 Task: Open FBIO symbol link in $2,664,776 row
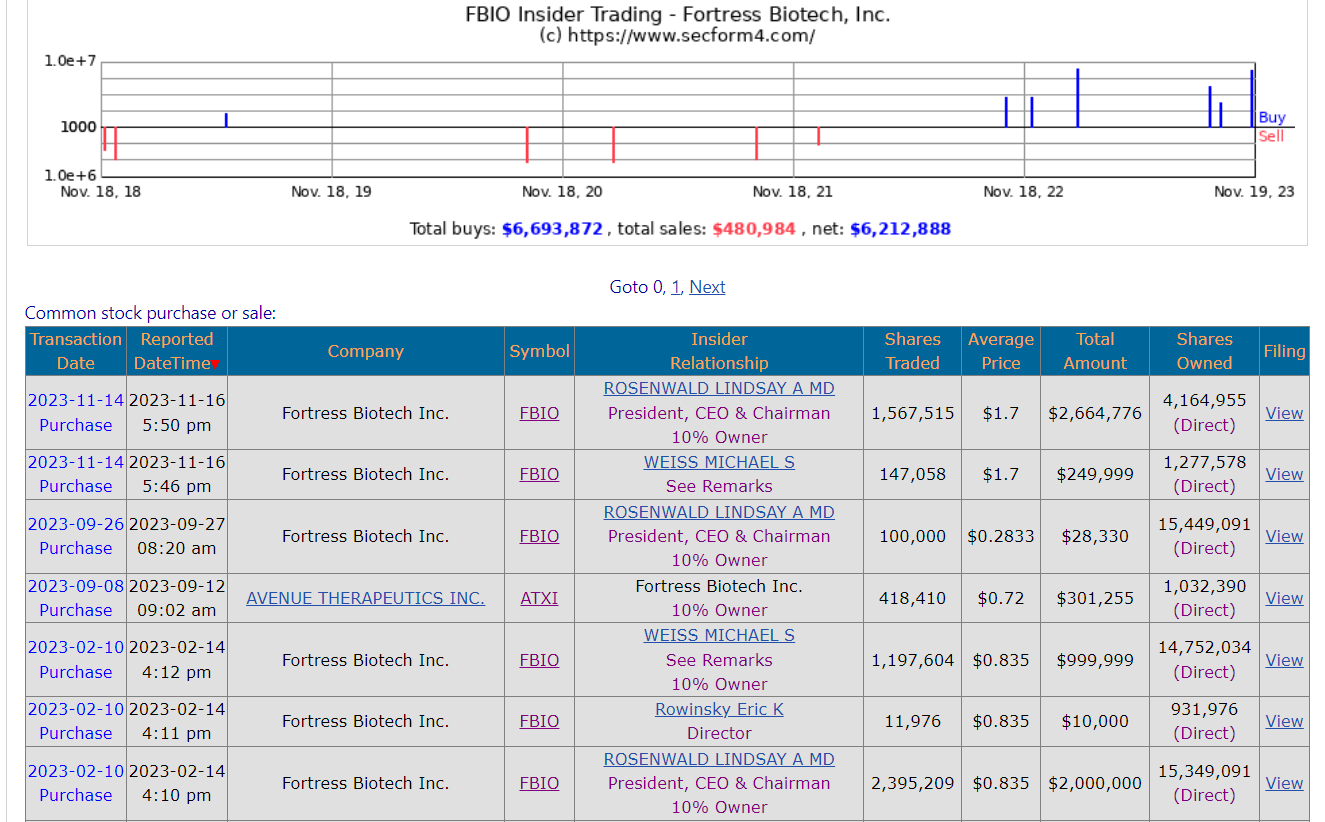tap(540, 412)
